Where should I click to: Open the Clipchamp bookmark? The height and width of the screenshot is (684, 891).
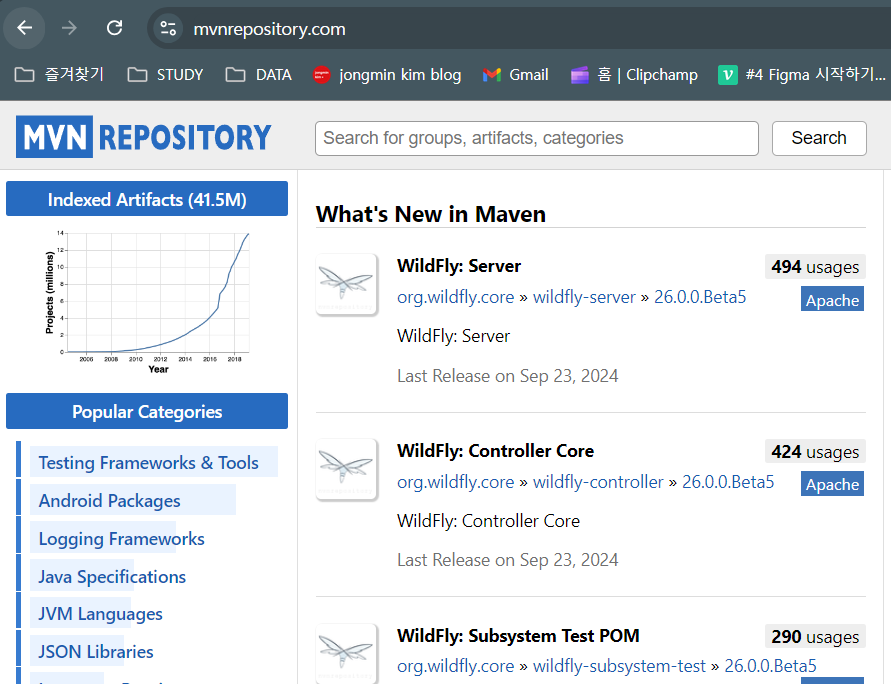point(634,74)
